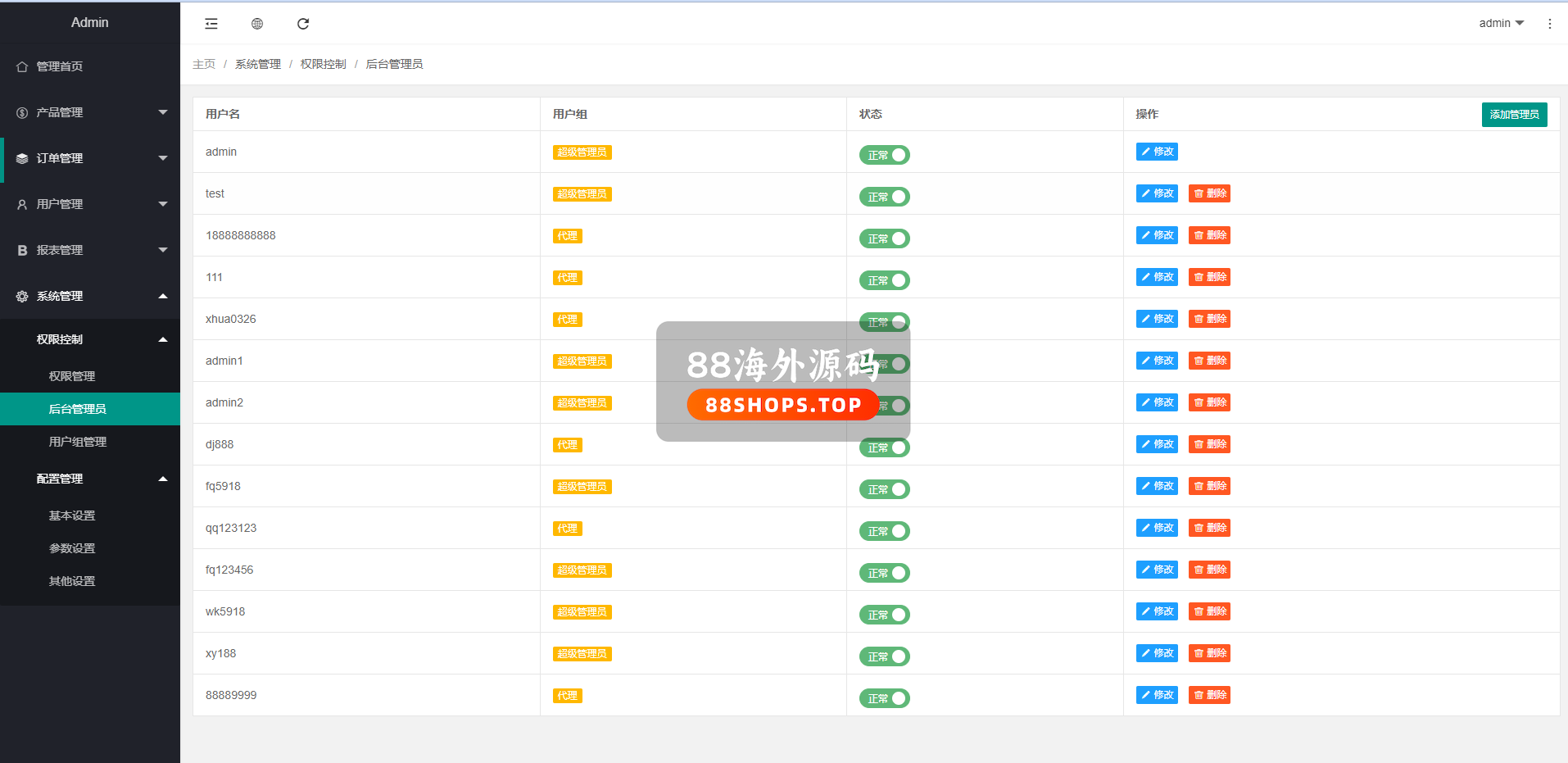Click the 添加管理员 button

[x=1514, y=114]
